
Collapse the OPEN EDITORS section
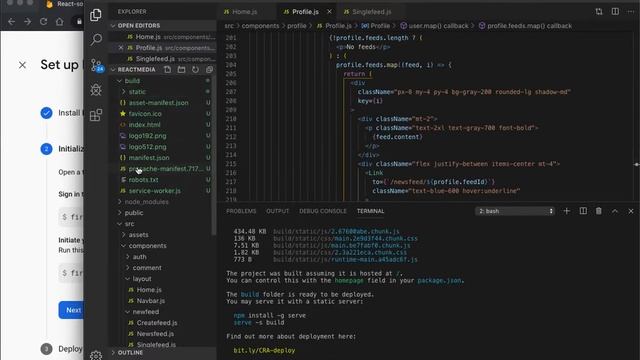click(113, 26)
